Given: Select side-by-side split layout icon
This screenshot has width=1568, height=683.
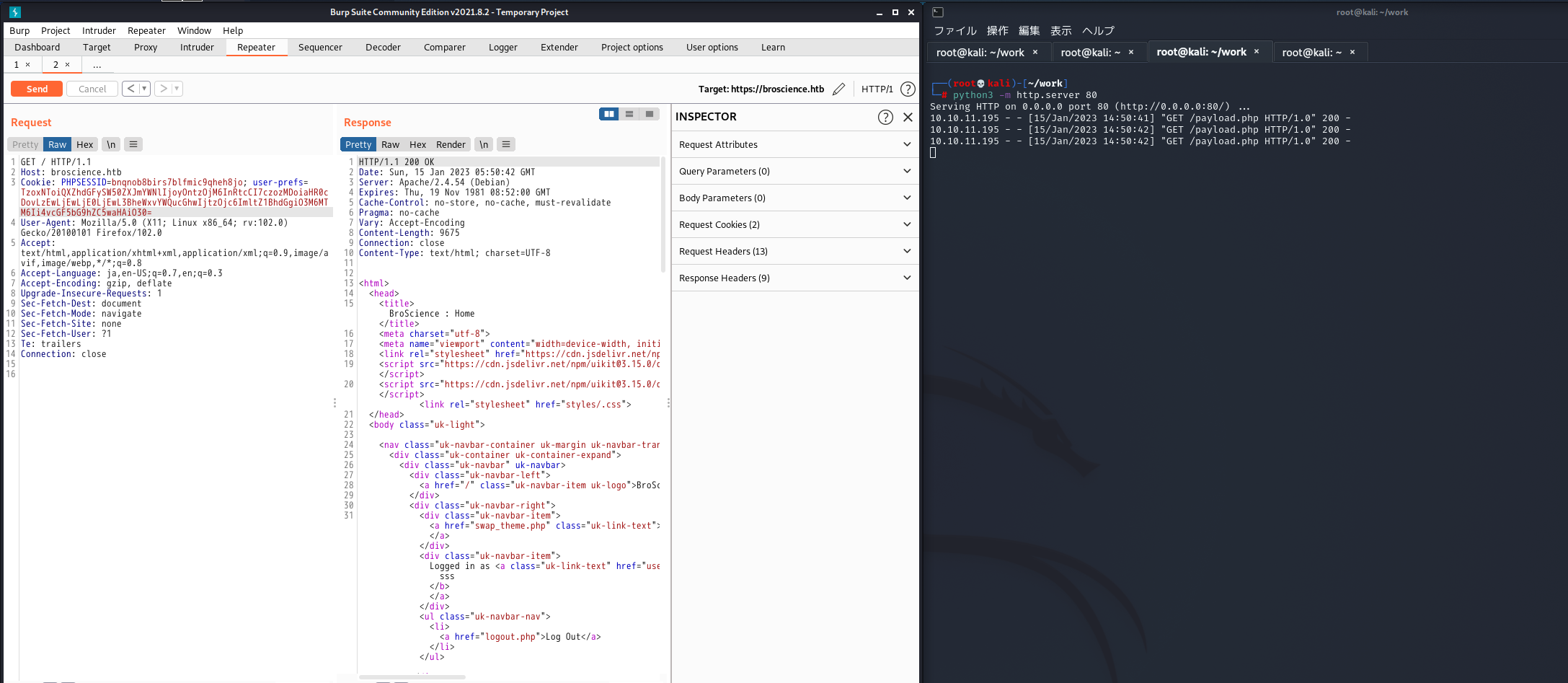Looking at the screenshot, I should click(x=609, y=114).
